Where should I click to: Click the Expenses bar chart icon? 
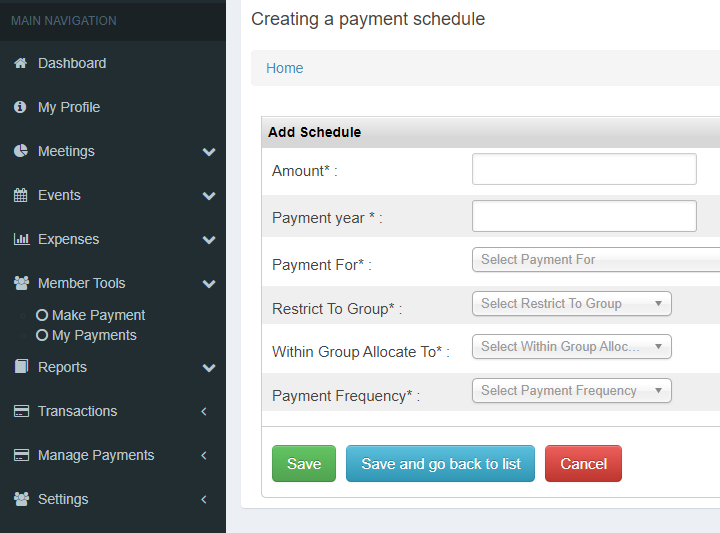pyautogui.click(x=21, y=239)
